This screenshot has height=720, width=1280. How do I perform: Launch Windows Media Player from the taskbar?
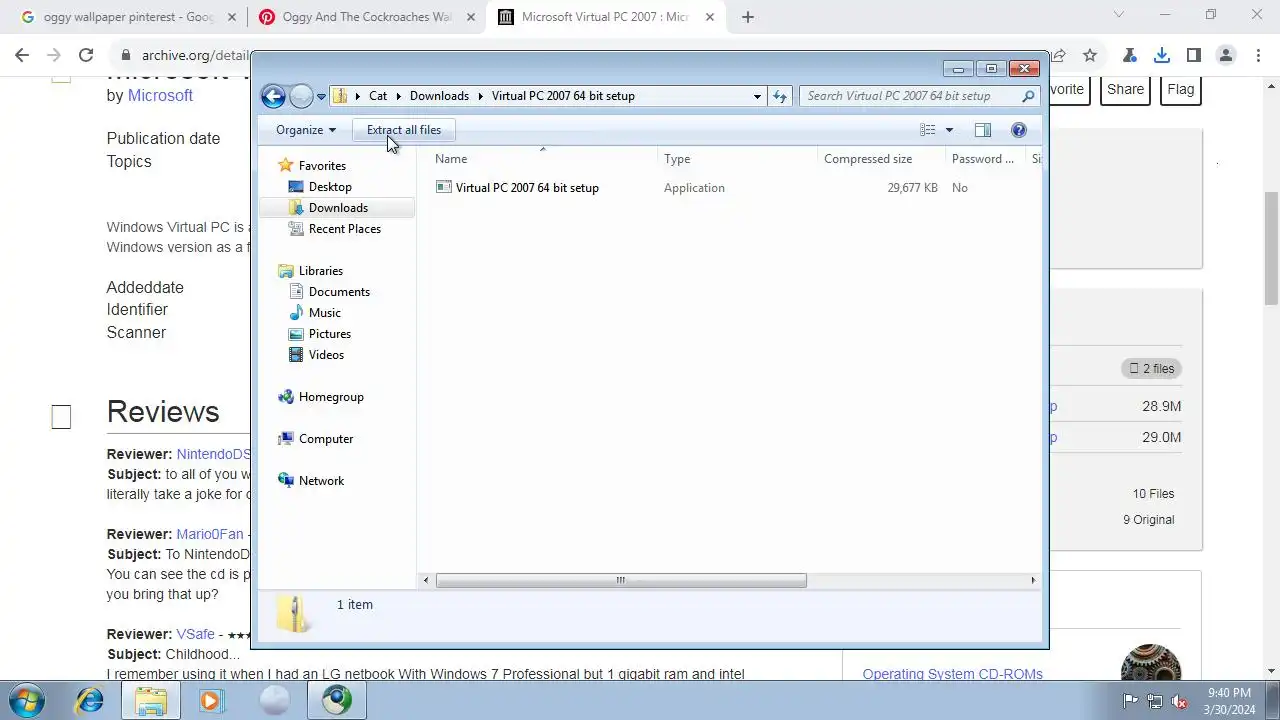(211, 701)
